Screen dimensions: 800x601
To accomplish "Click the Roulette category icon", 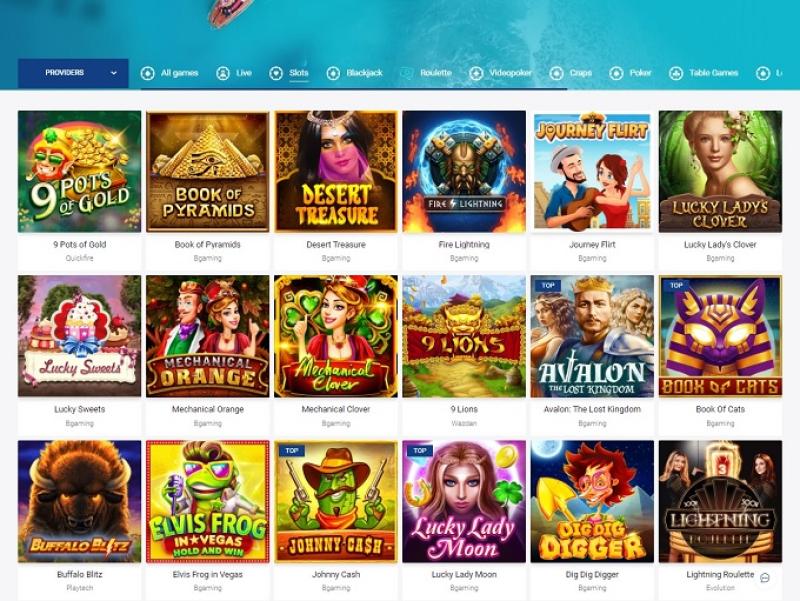I will pyautogui.click(x=407, y=73).
